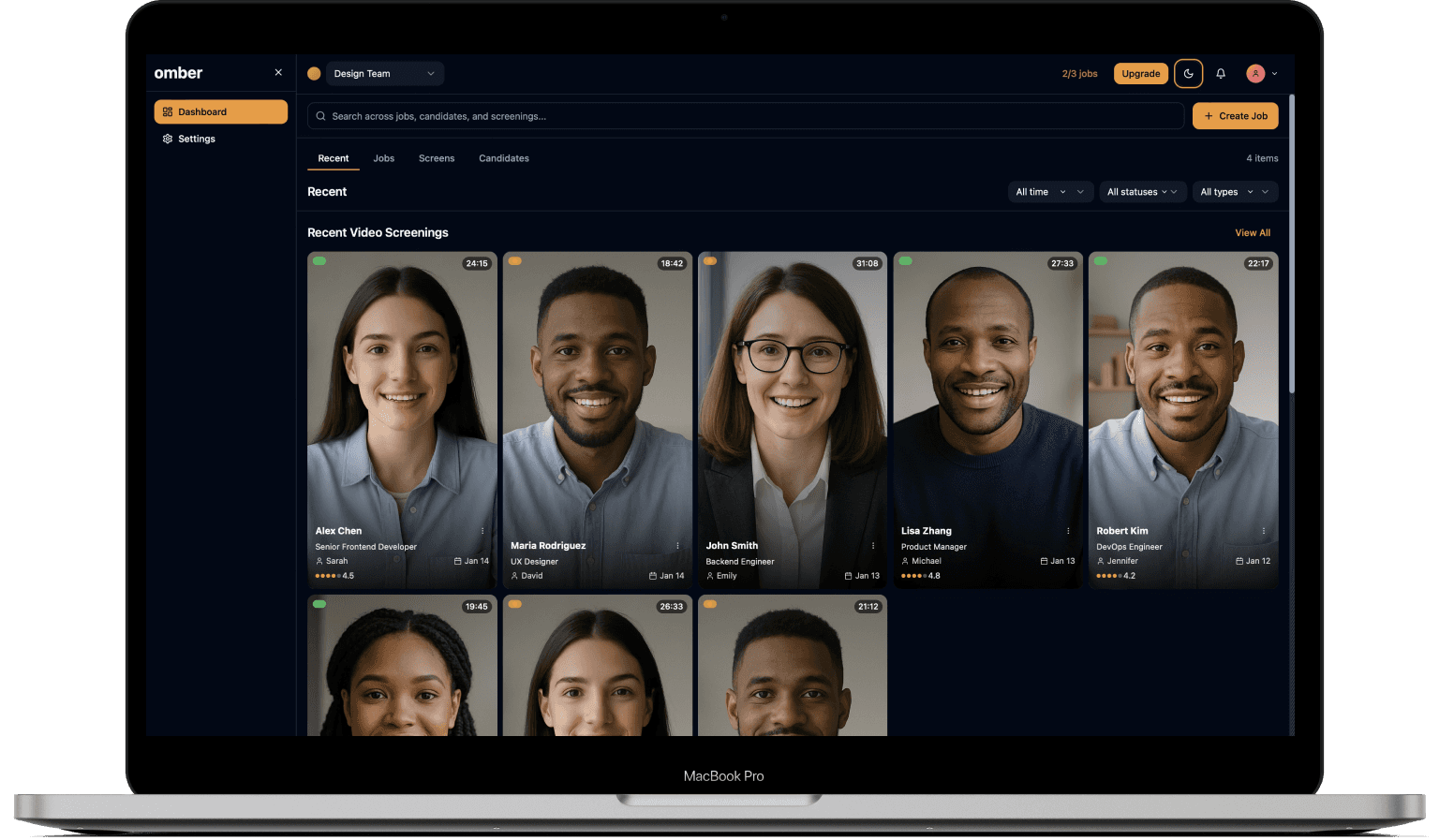Click the 4.5 star rating on Alex Chen's card
This screenshot has height=840, width=1439.
click(334, 576)
